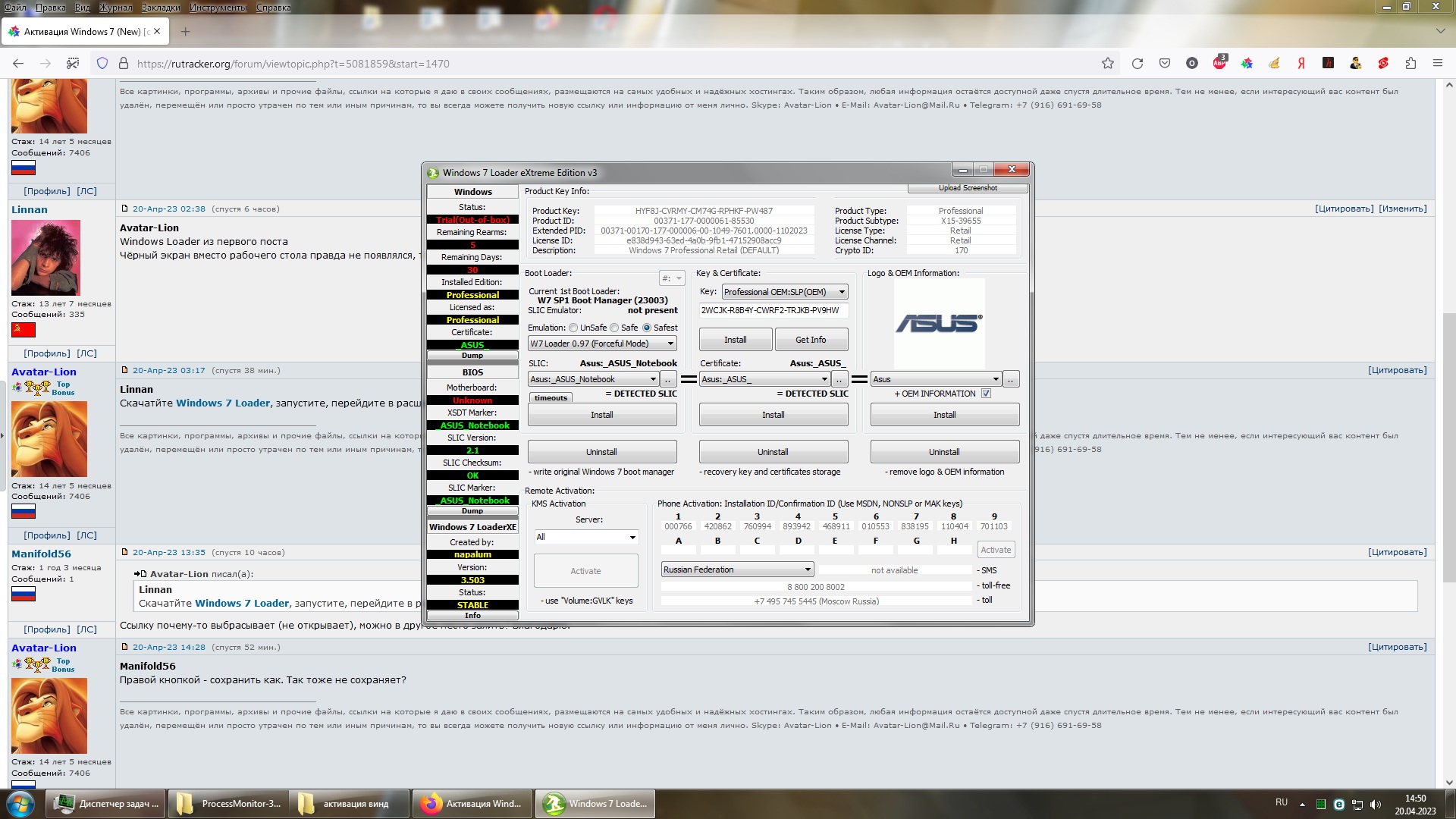Viewport: 1456px width, 819px height.
Task: Click the browser address bar URL
Action: point(293,64)
